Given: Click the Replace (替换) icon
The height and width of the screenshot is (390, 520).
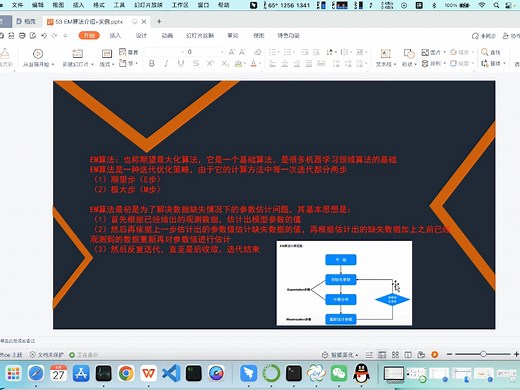Looking at the screenshot, I should point(485,63).
